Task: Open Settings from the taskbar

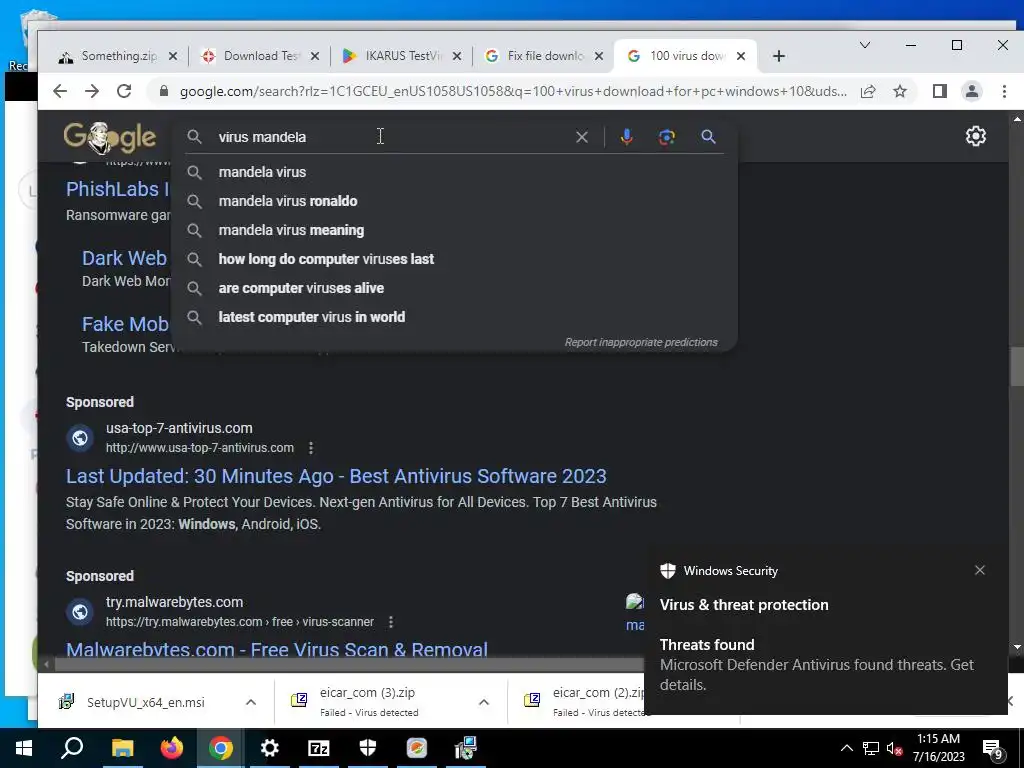Action: tap(270, 748)
